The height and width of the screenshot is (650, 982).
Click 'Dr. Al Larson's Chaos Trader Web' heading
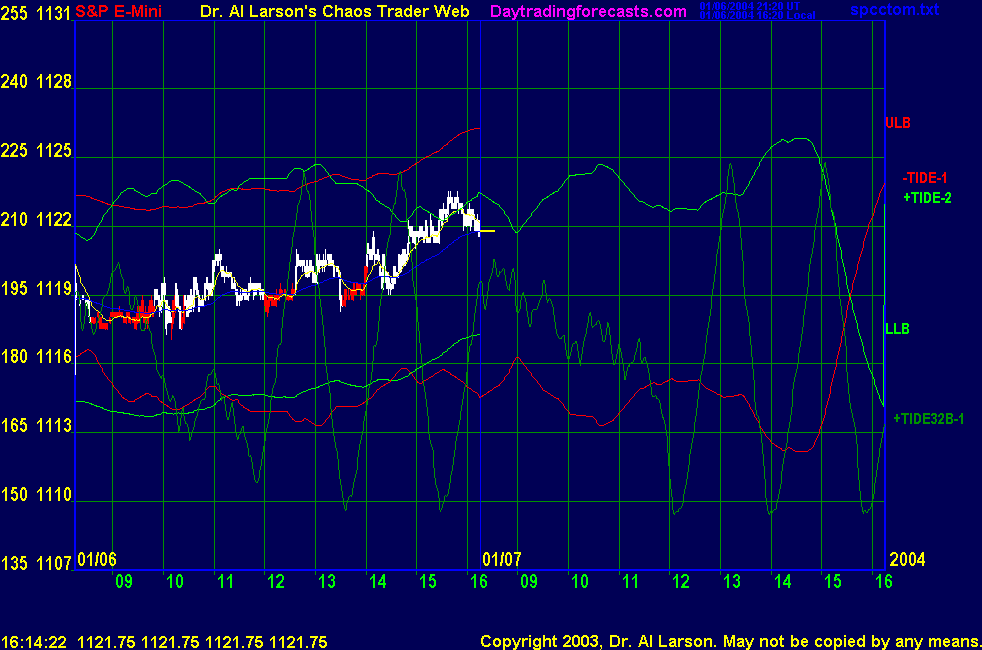click(334, 11)
